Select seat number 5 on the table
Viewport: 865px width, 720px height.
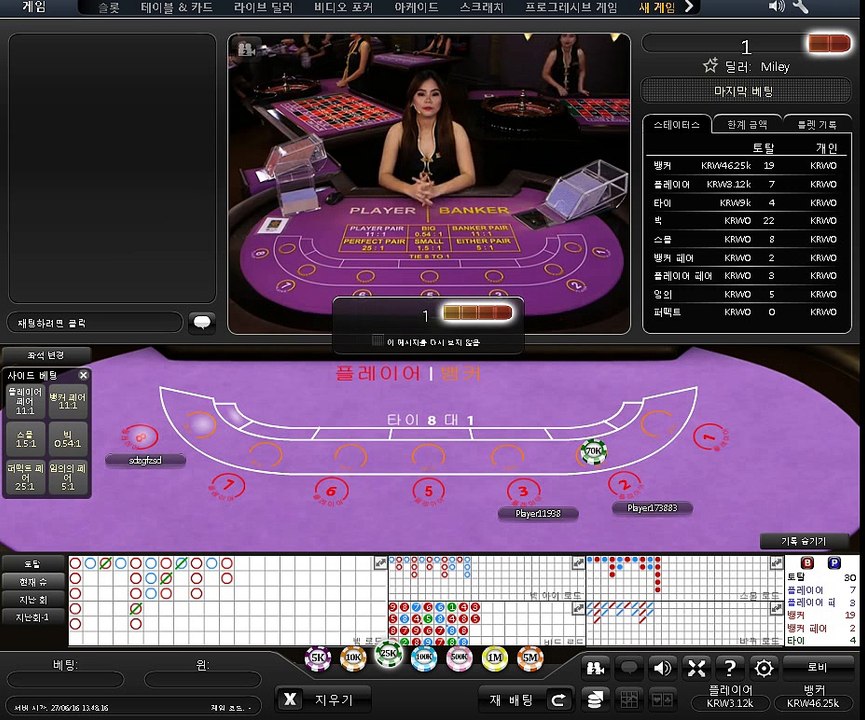tap(429, 491)
